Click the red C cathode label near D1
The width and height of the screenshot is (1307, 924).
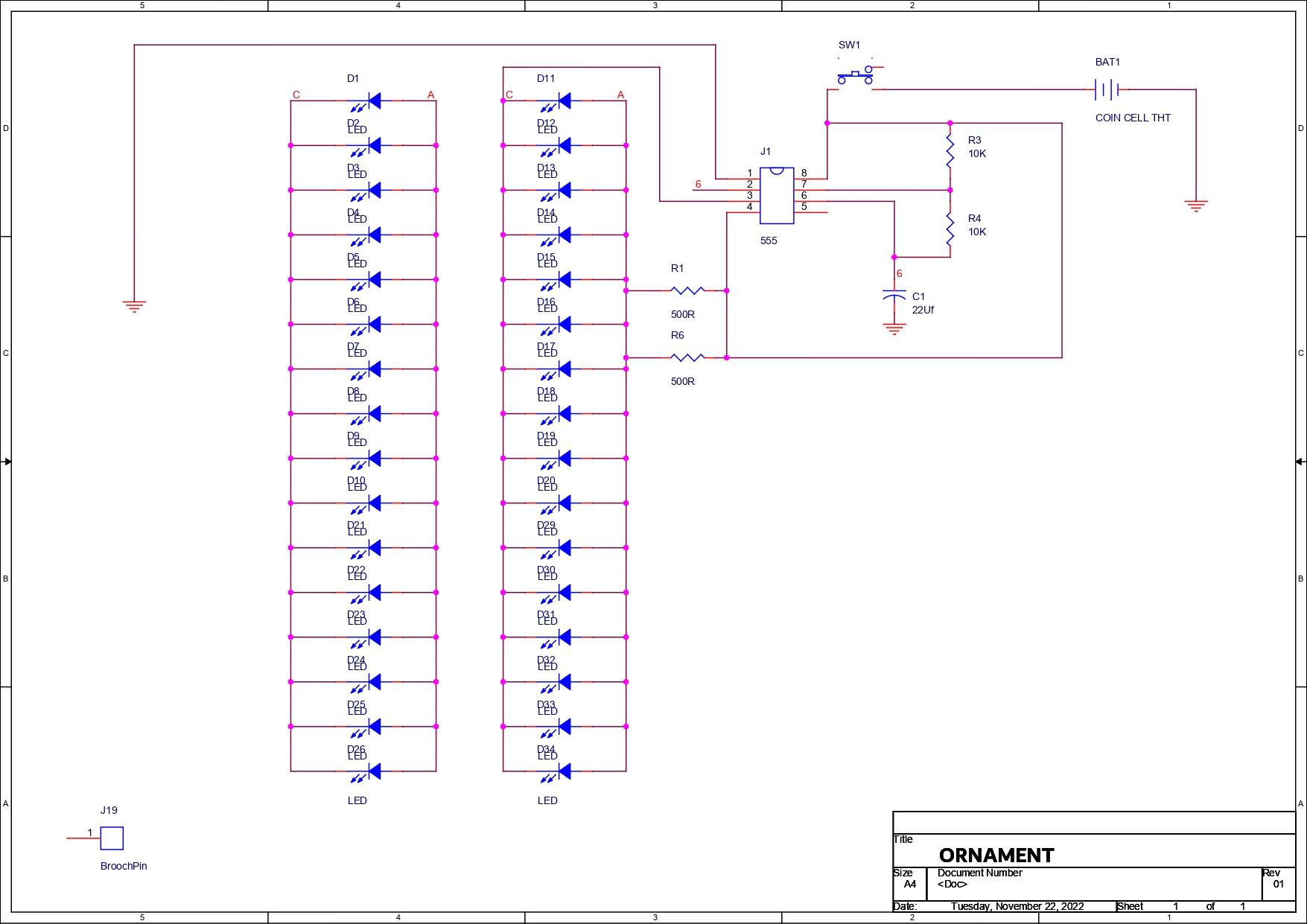tap(296, 95)
